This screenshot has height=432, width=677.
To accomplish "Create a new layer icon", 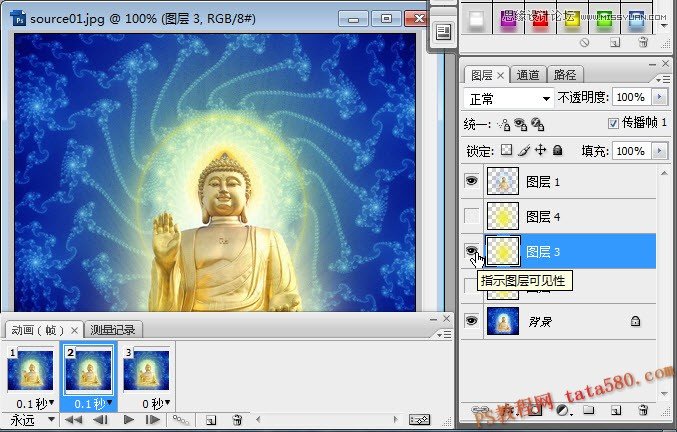I will 616,410.
